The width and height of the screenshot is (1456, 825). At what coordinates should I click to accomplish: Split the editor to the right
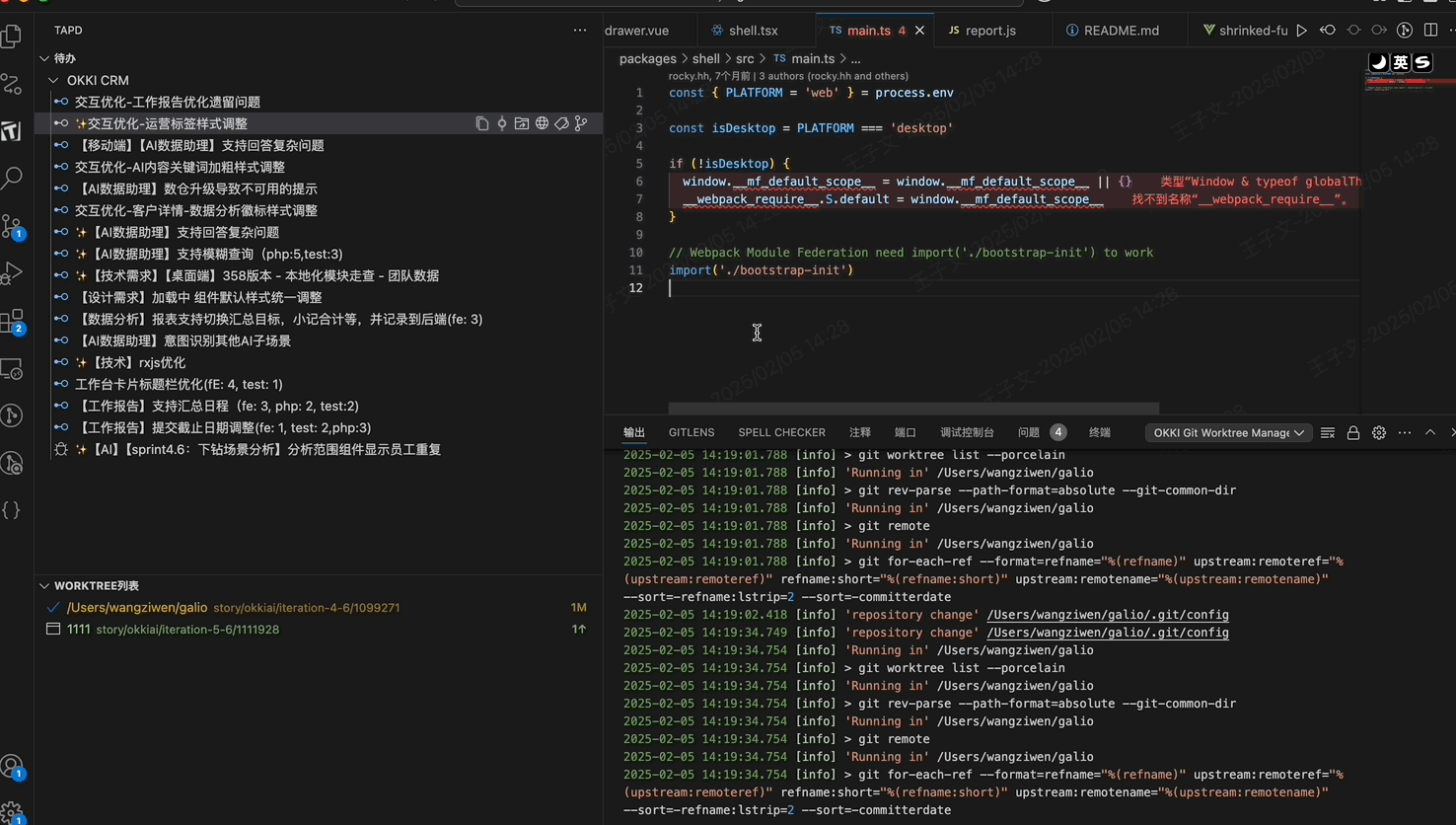click(x=1430, y=31)
